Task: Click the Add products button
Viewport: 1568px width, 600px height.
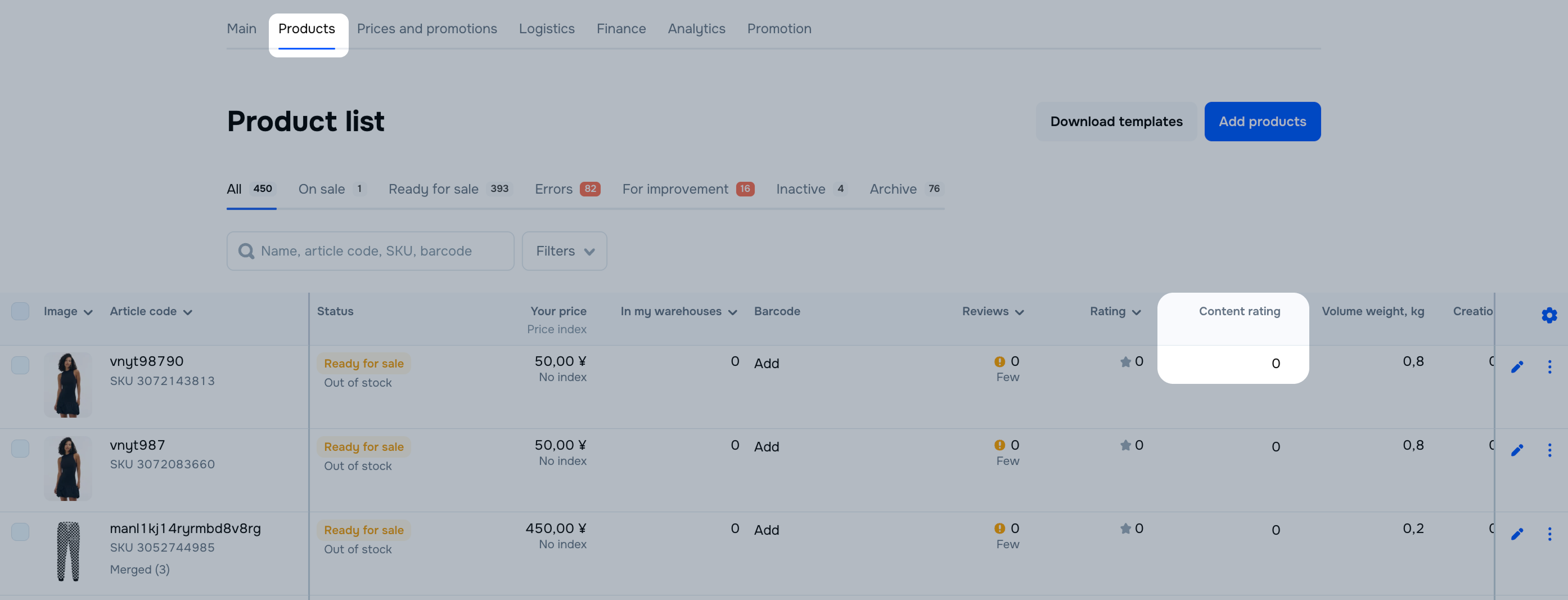Action: pyautogui.click(x=1262, y=121)
